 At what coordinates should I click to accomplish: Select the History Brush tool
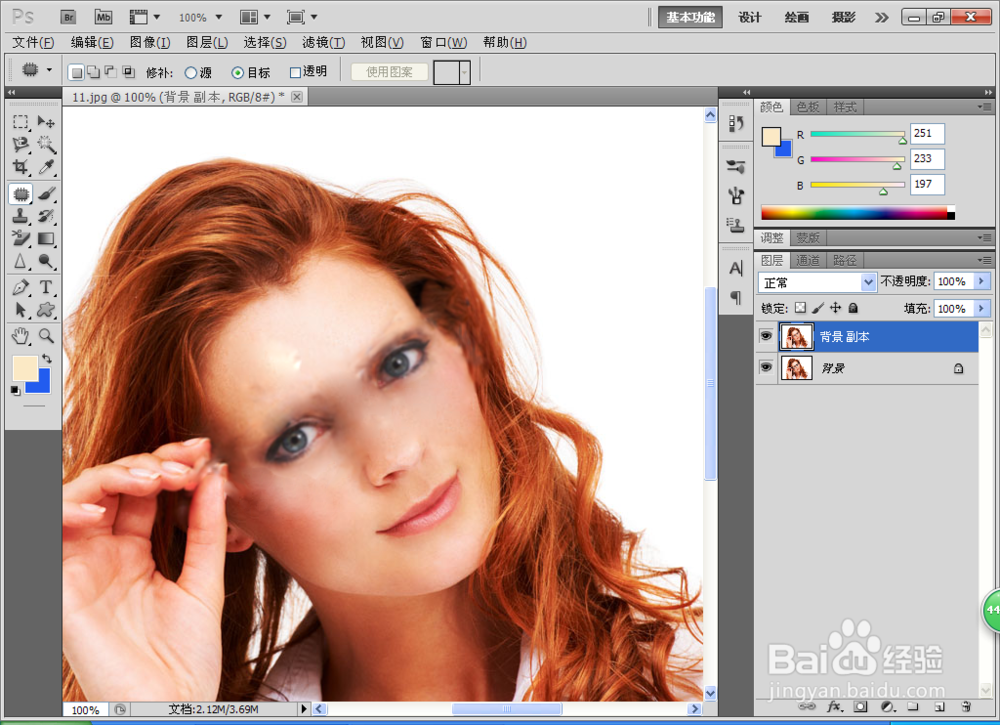46,216
